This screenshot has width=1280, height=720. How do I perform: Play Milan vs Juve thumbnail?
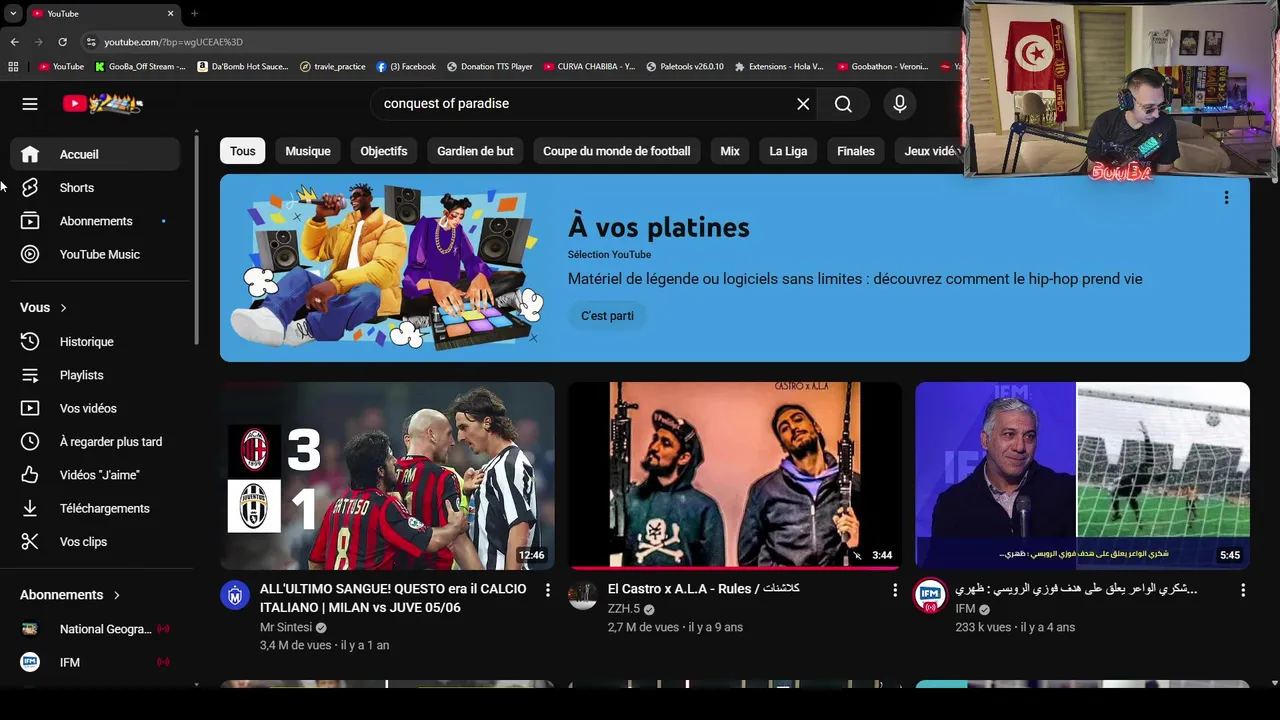pyautogui.click(x=387, y=476)
